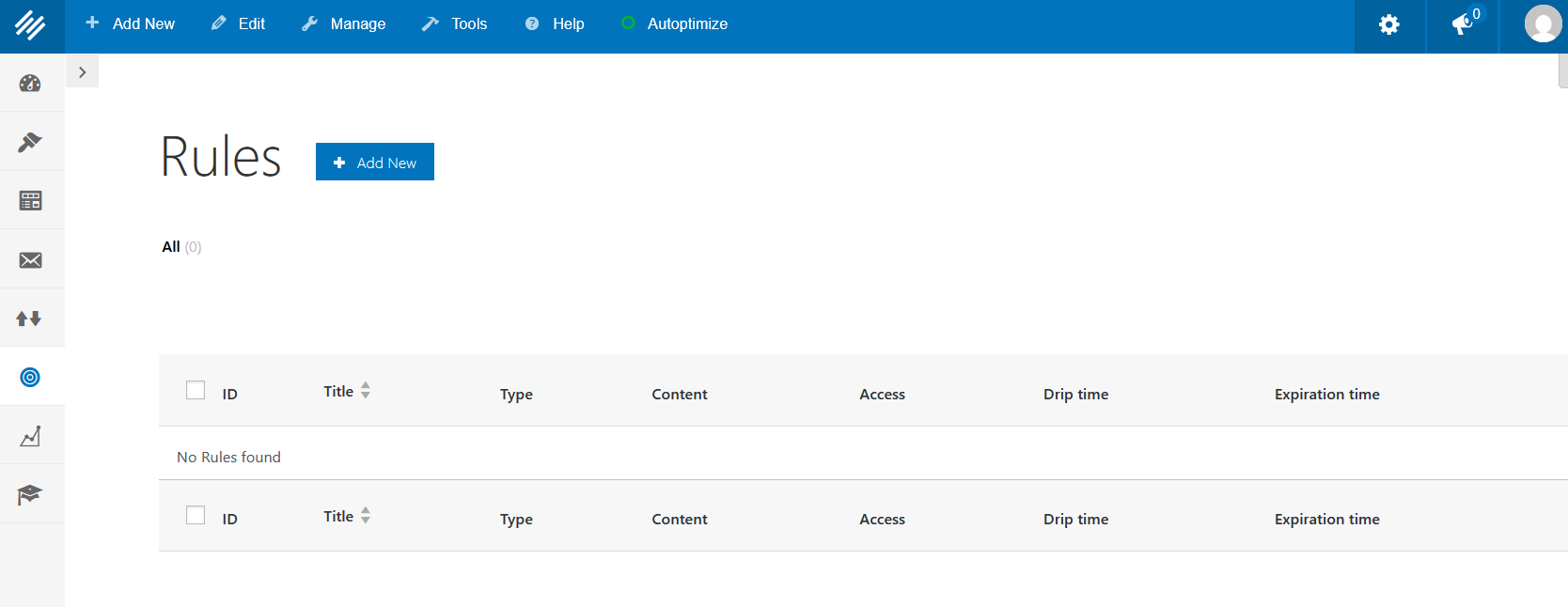This screenshot has height=607, width=1568.
Task: Sort rules by Title in footer row
Action: tap(339, 517)
